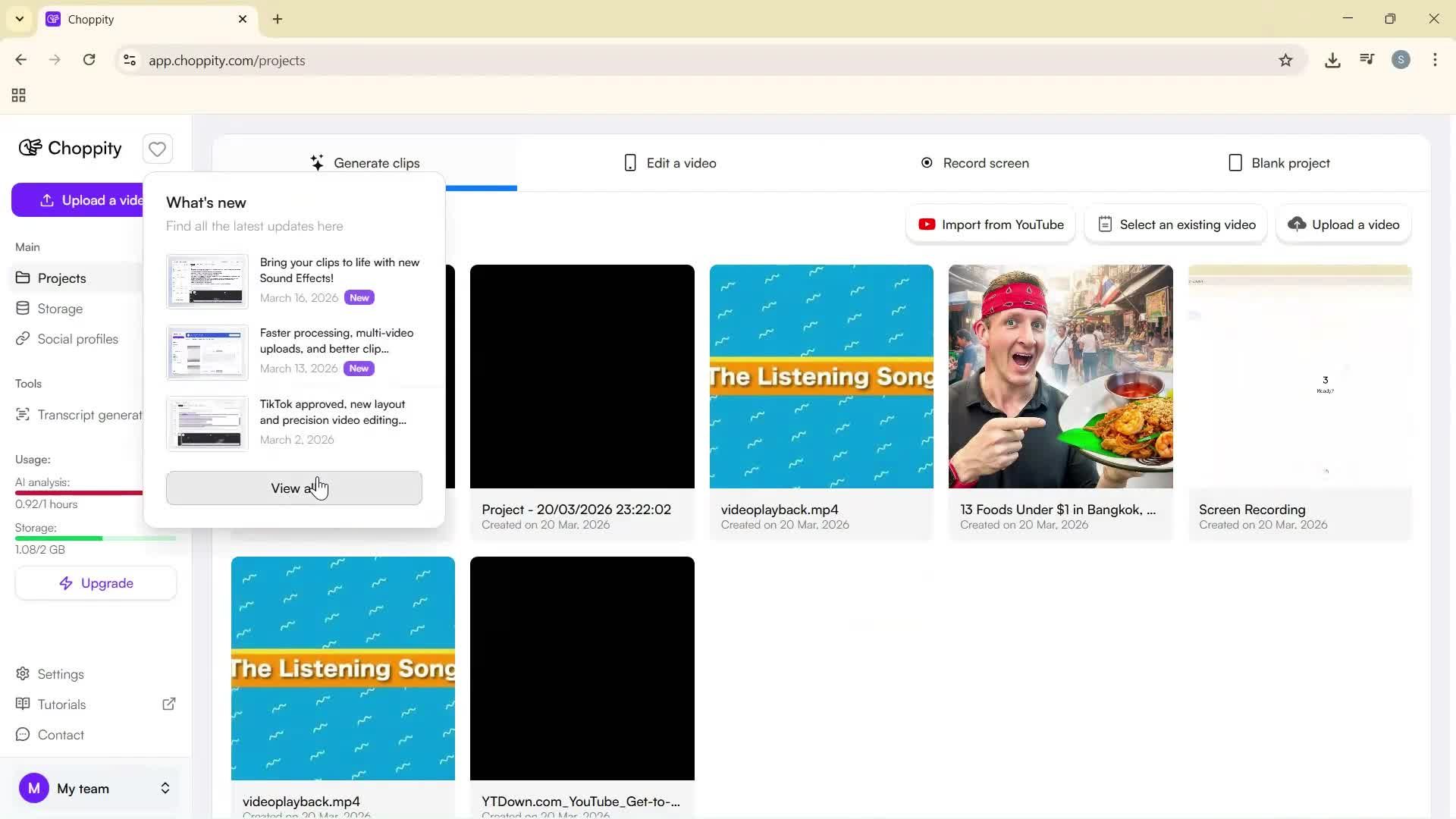Image resolution: width=1456 pixels, height=819 pixels.
Task: Open the Record screen tool
Action: pyautogui.click(x=975, y=162)
